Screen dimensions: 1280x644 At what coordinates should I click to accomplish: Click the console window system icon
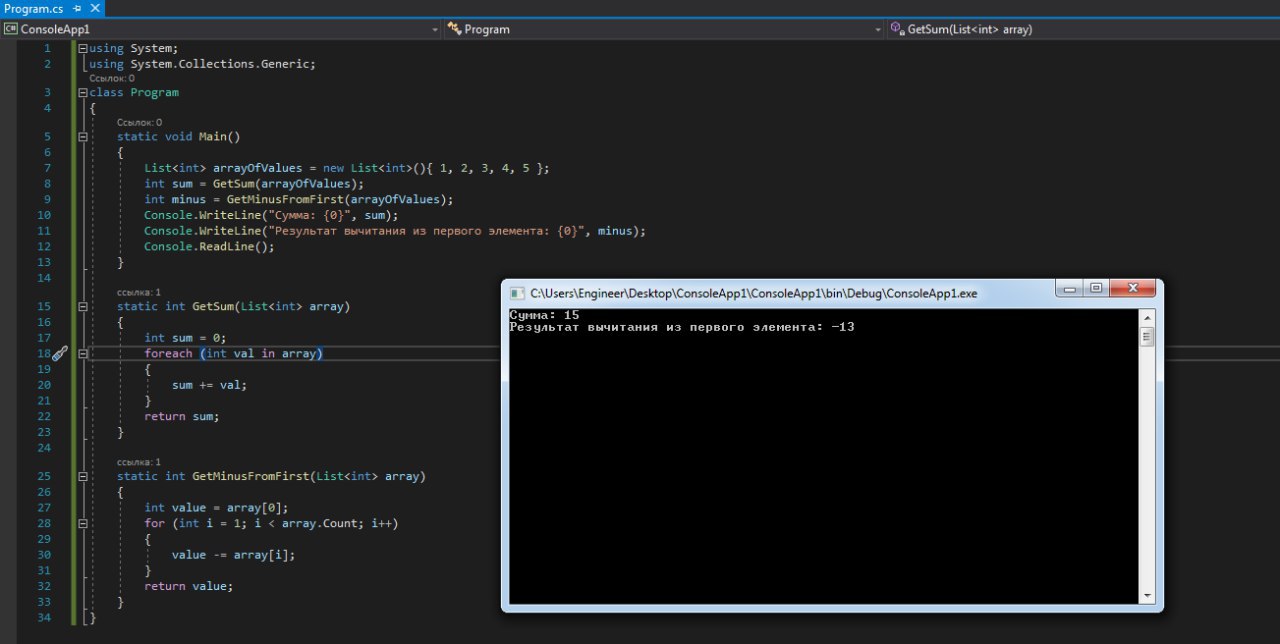pyautogui.click(x=517, y=293)
